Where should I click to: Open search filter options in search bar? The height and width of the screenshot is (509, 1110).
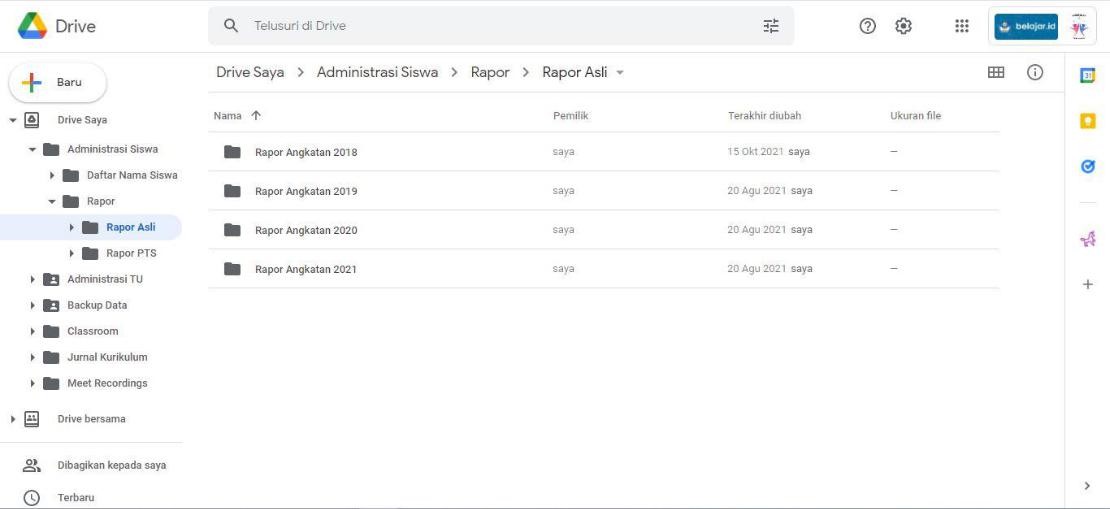[x=770, y=26]
